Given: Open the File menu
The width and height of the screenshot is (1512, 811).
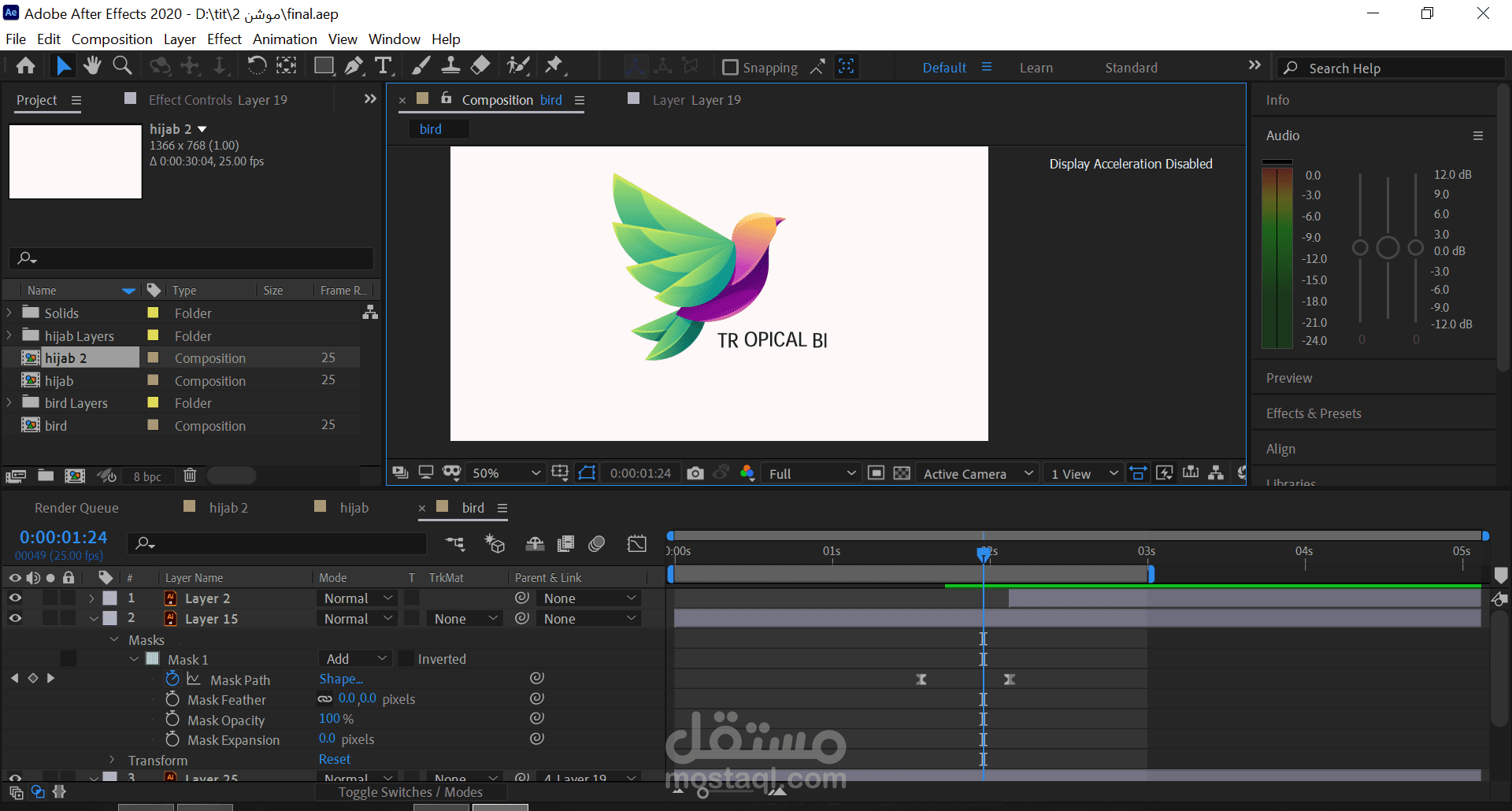Looking at the screenshot, I should coord(16,39).
